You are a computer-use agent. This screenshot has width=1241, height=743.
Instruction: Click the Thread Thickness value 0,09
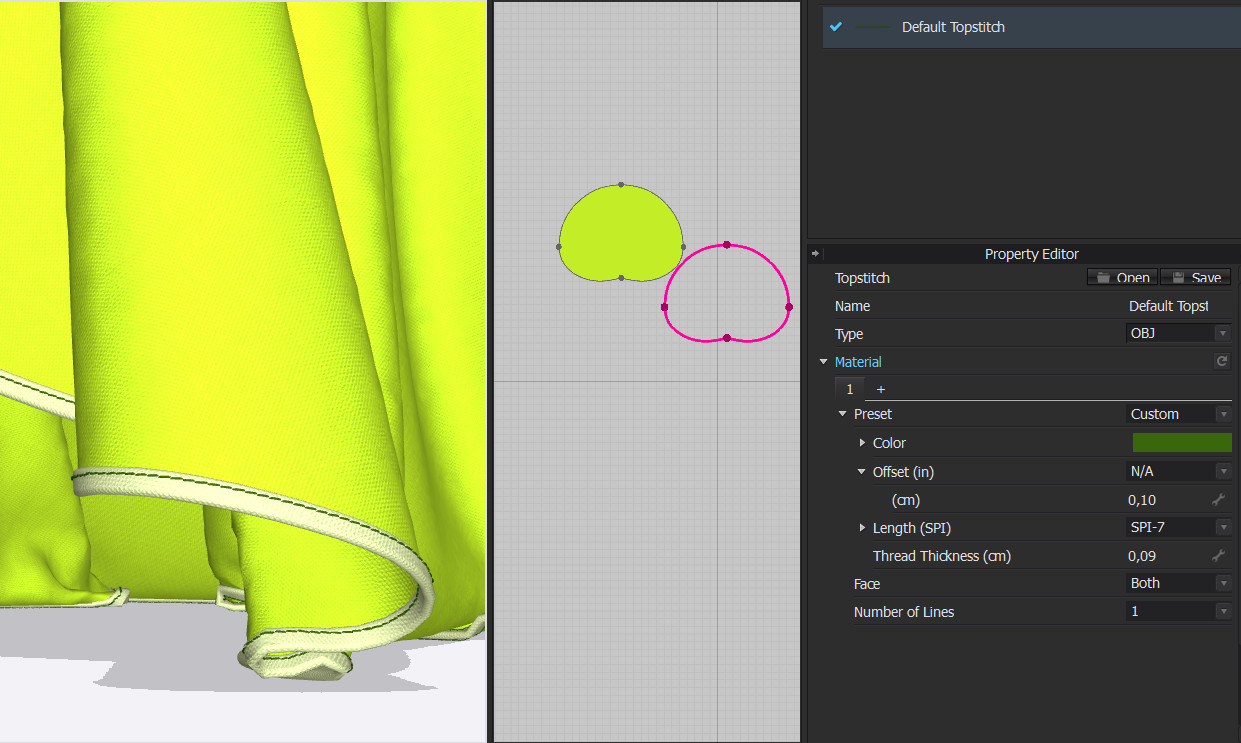pyautogui.click(x=1142, y=555)
